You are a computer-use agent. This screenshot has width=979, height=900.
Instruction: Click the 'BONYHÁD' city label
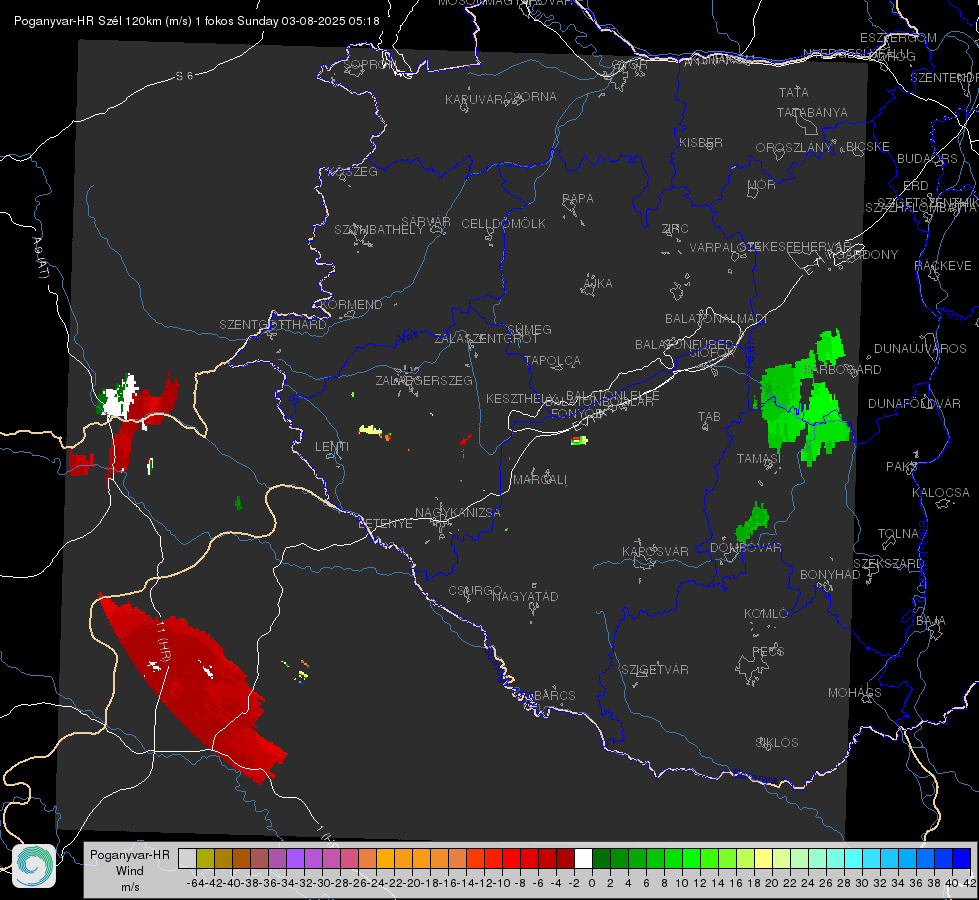(830, 575)
